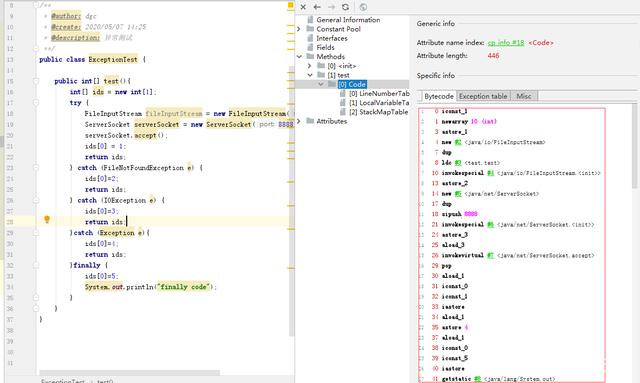The image size is (640, 383).
Task: Click the sipush 8888 bytecode line
Action: click(x=459, y=214)
